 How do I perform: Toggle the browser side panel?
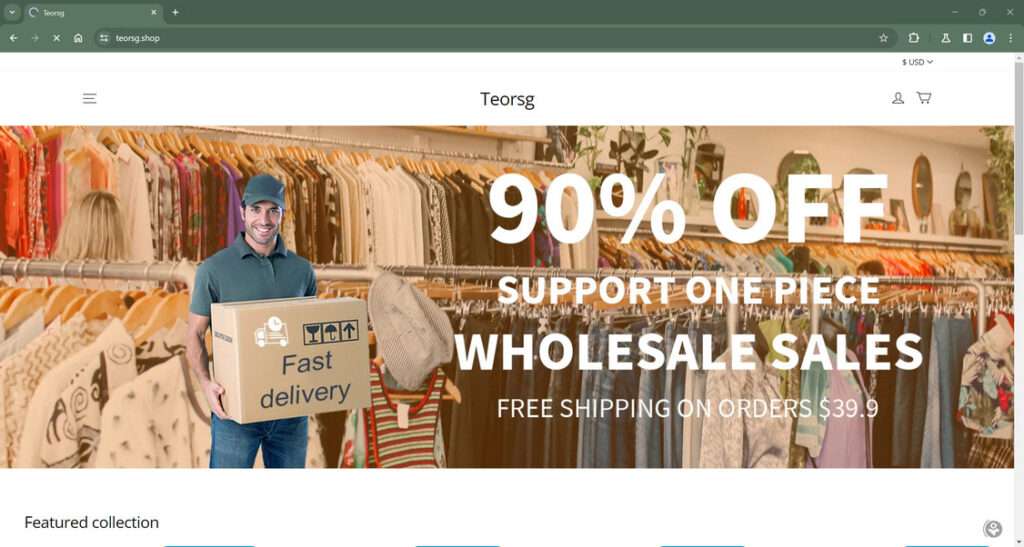click(967, 38)
